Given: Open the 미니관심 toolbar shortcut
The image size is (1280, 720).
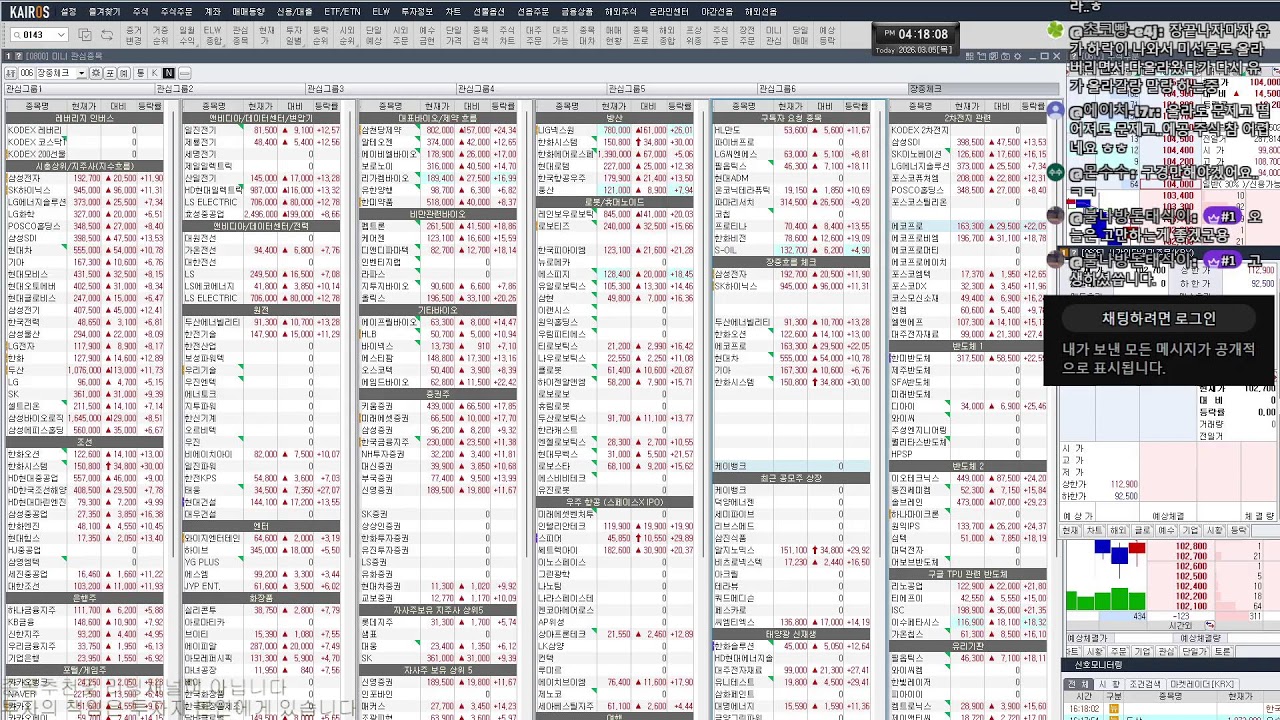Looking at the screenshot, I should point(774,36).
